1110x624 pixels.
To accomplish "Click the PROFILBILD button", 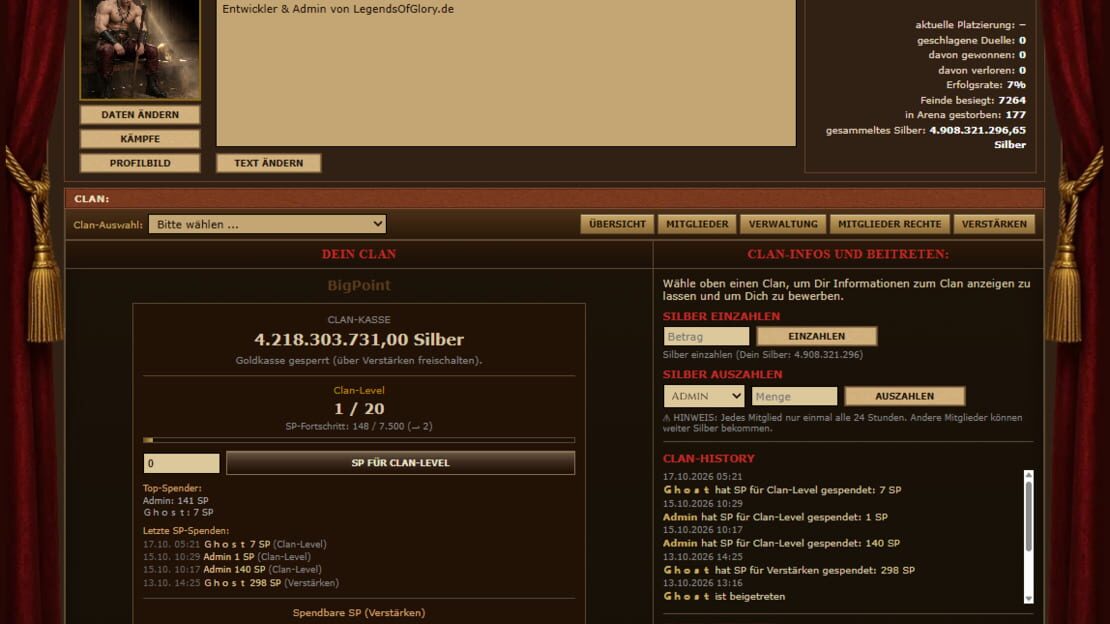I will [140, 163].
